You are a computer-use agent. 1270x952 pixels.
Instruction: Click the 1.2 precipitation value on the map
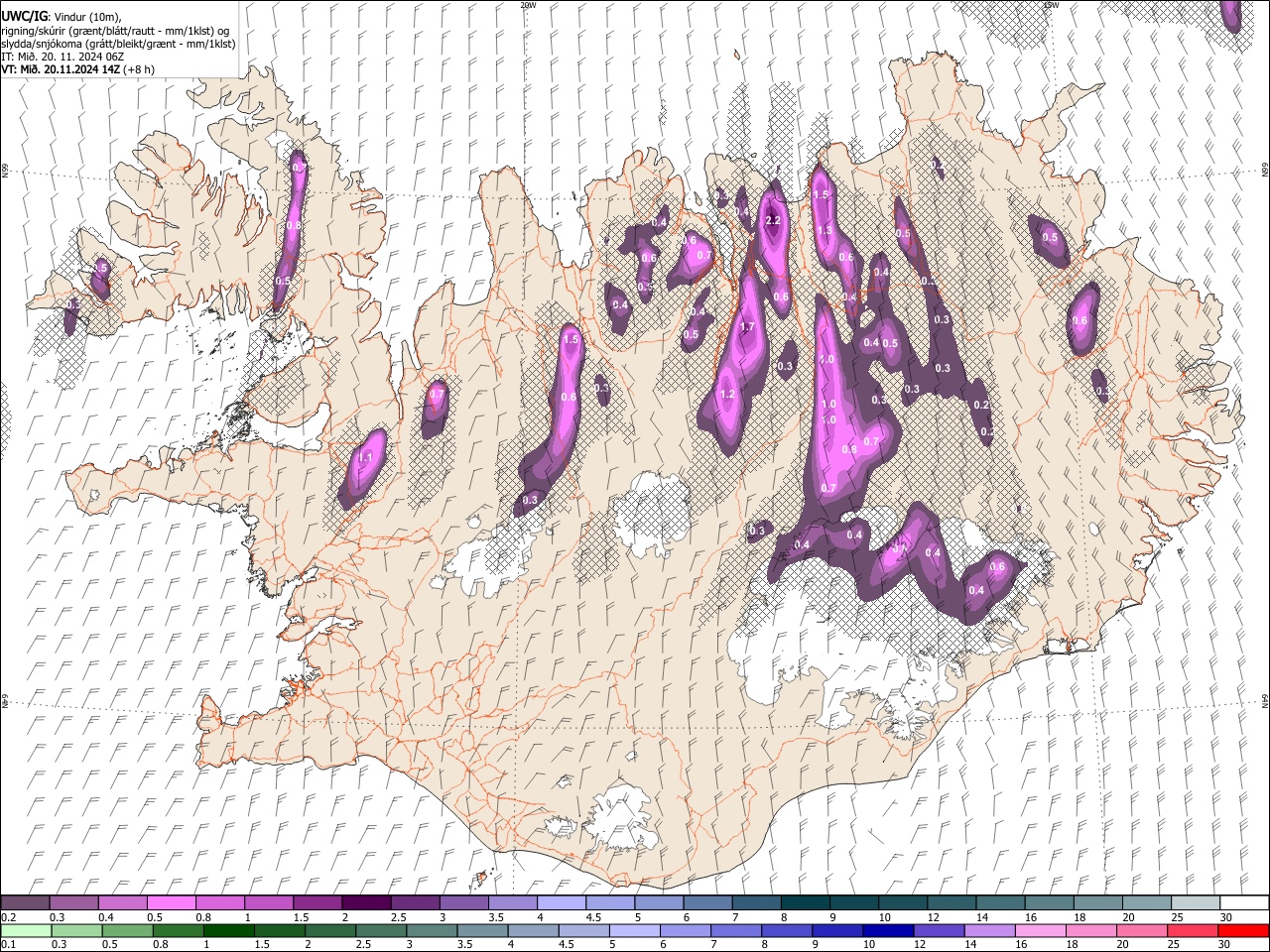(x=727, y=394)
